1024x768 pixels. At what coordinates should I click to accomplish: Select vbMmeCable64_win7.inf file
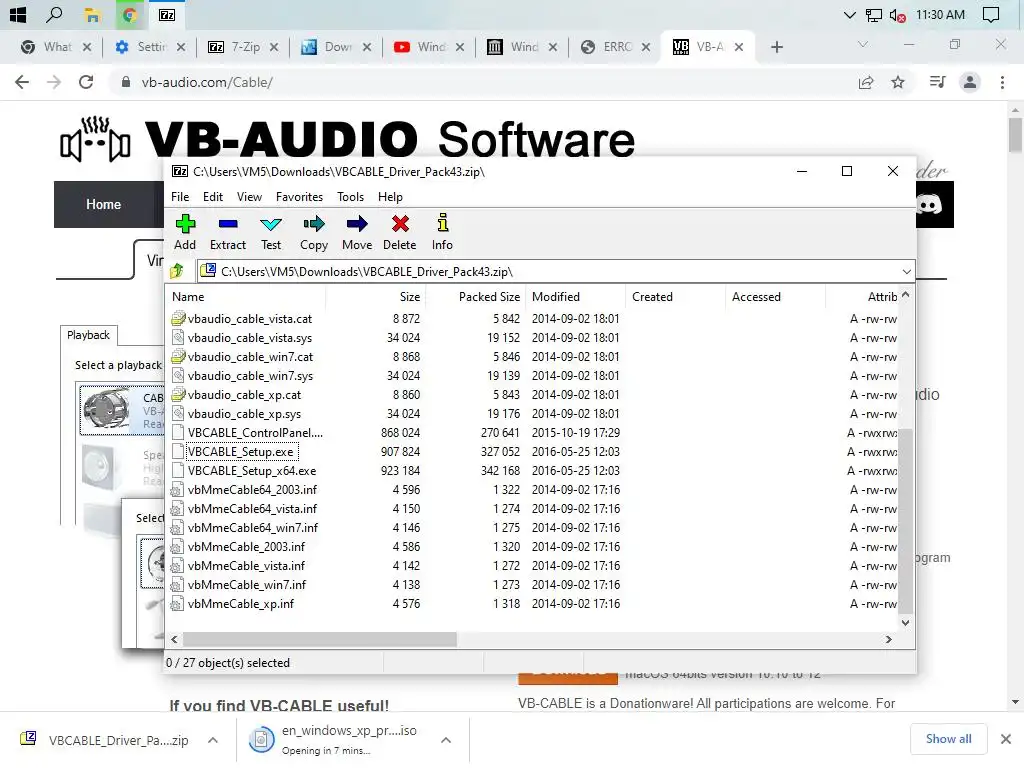pos(253,527)
